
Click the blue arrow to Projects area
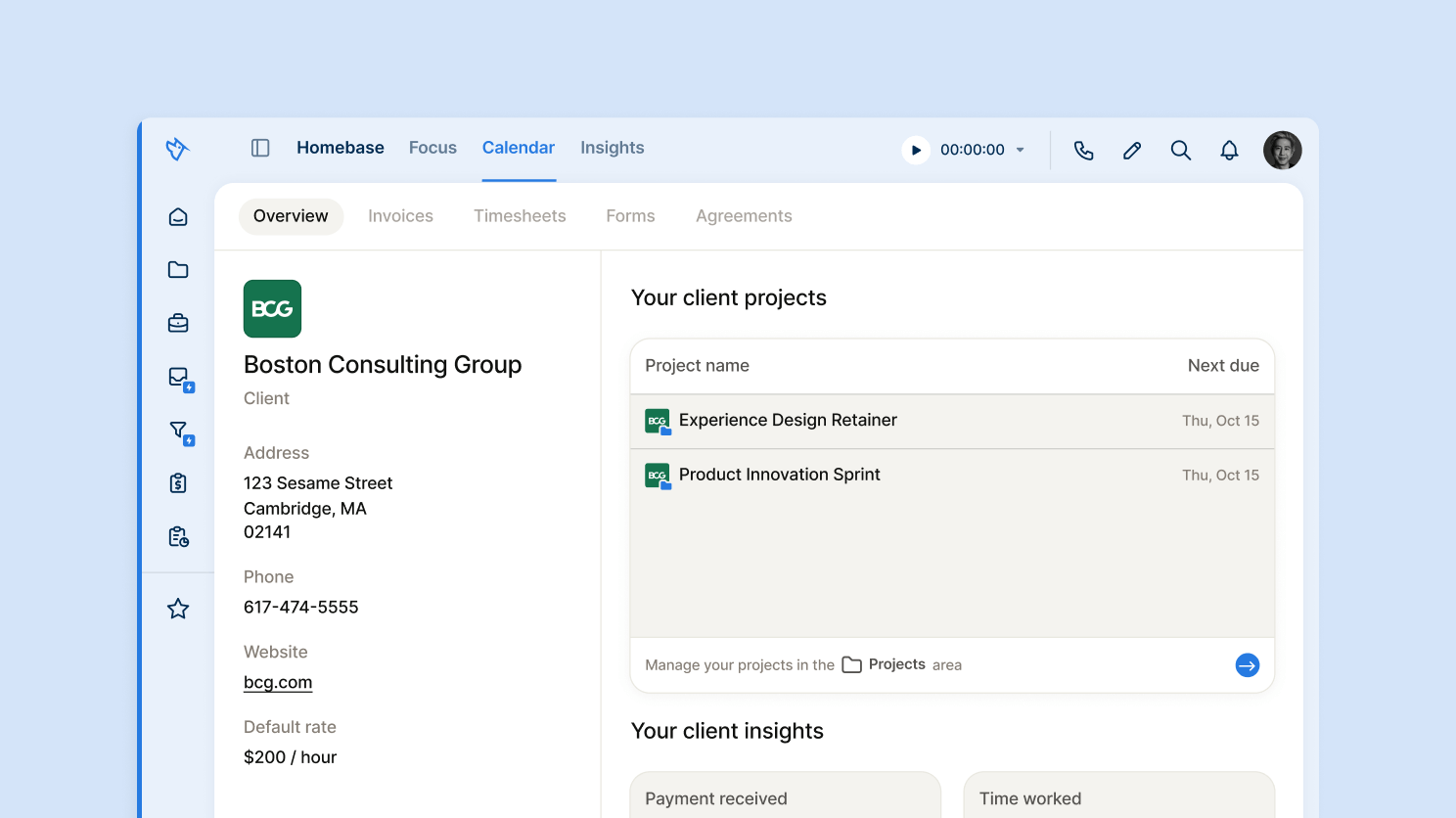tap(1247, 665)
